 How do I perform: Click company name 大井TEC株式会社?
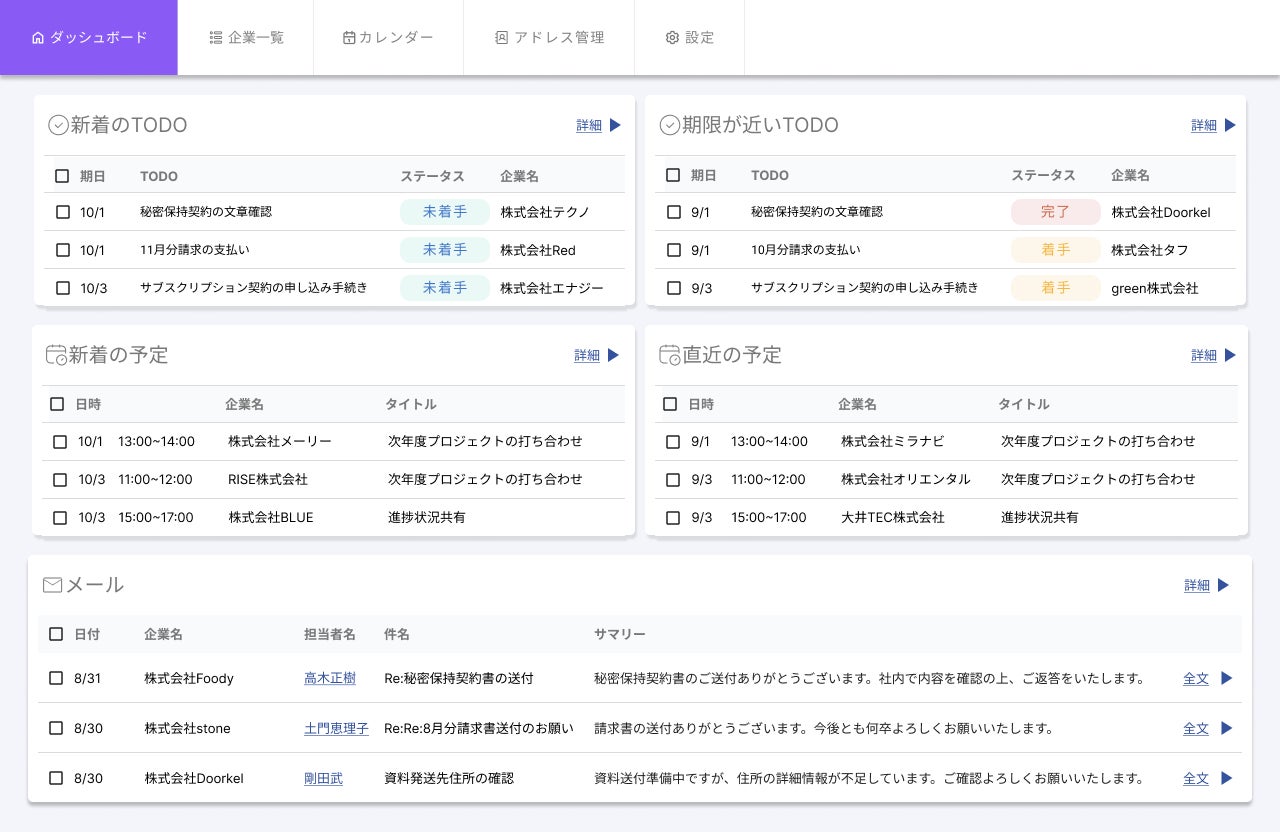893,518
